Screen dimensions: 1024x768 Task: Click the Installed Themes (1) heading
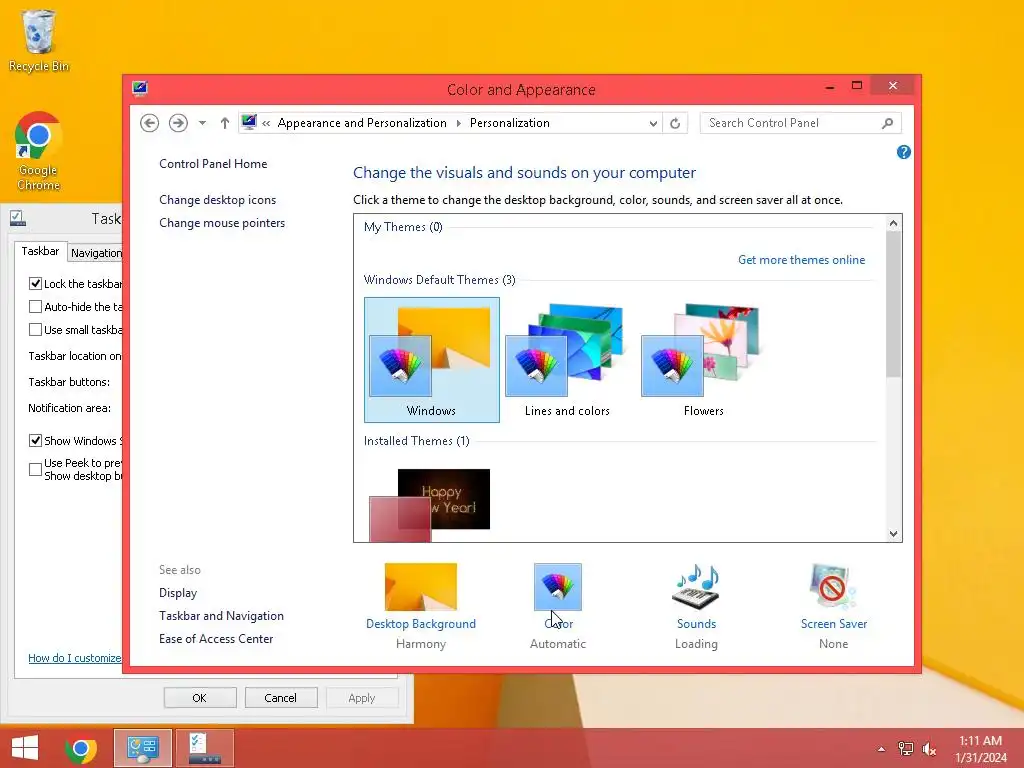(417, 441)
